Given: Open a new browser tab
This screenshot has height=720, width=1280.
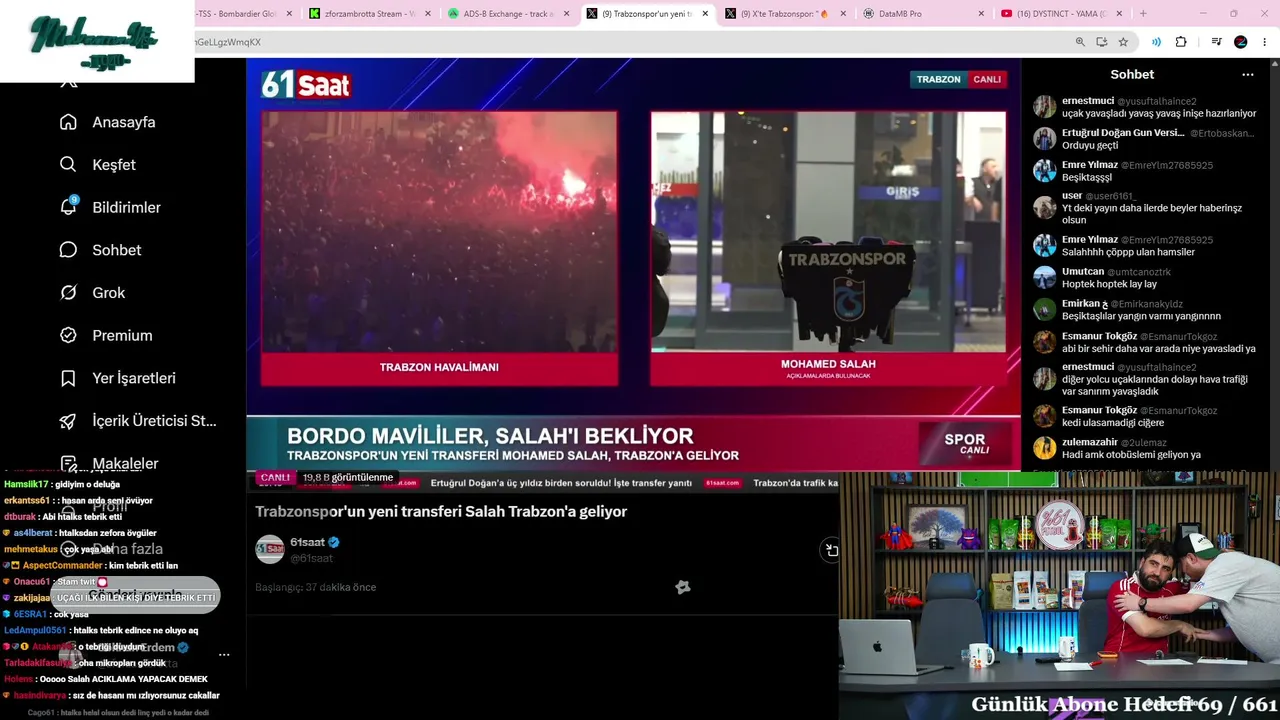Looking at the screenshot, I should coord(1143,14).
